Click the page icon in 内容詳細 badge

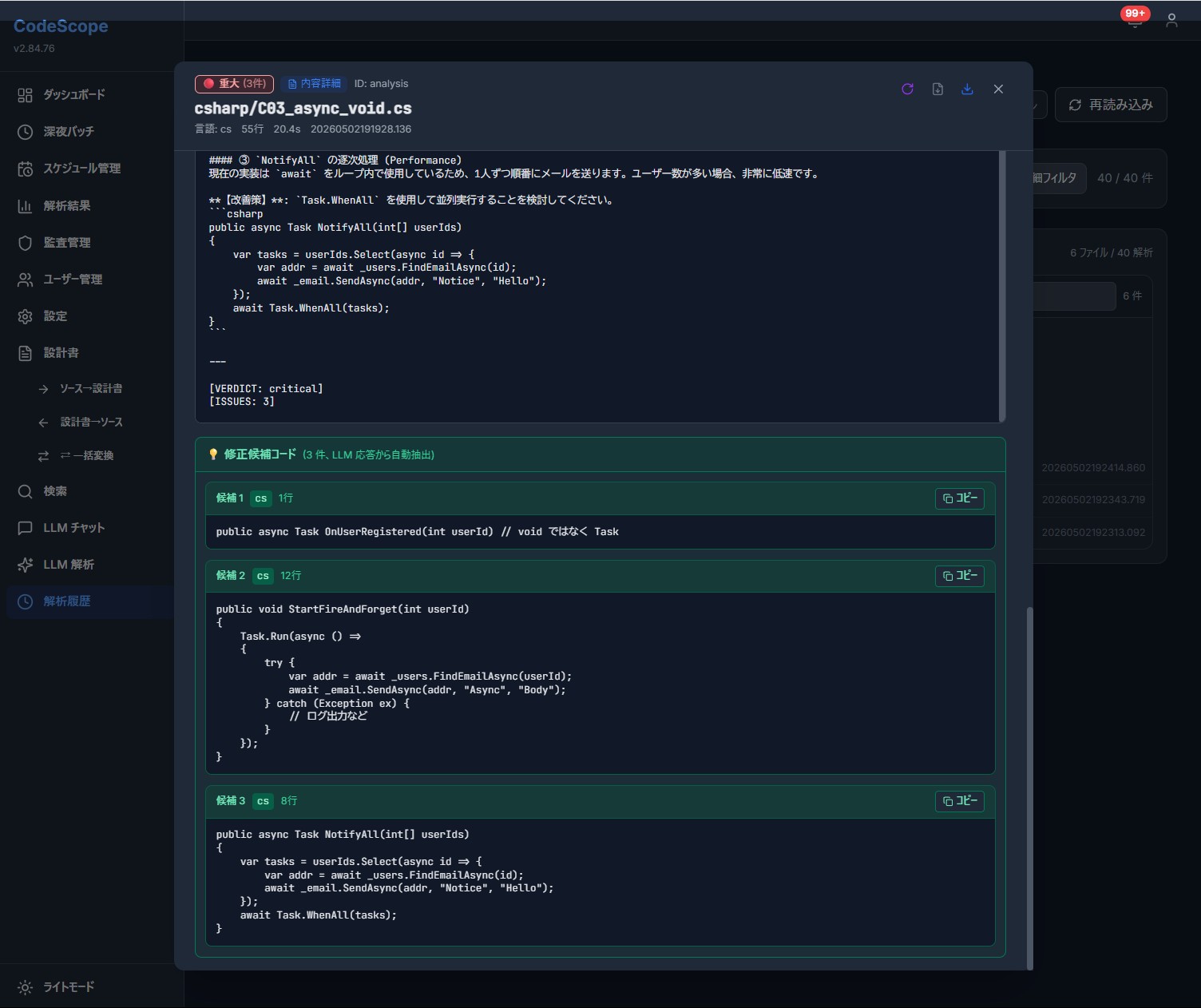coord(292,84)
